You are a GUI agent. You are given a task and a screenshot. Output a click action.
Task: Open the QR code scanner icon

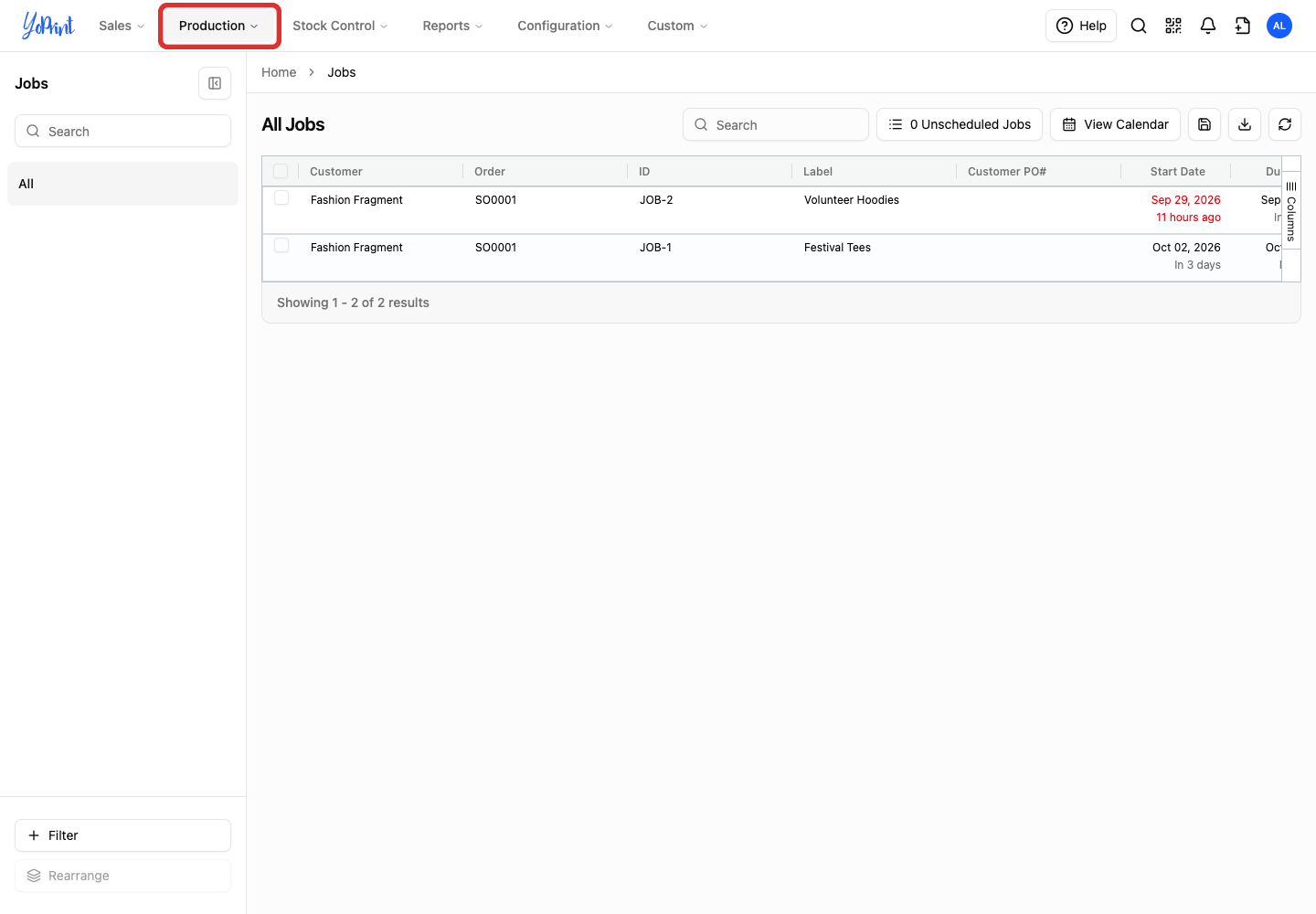tap(1173, 26)
